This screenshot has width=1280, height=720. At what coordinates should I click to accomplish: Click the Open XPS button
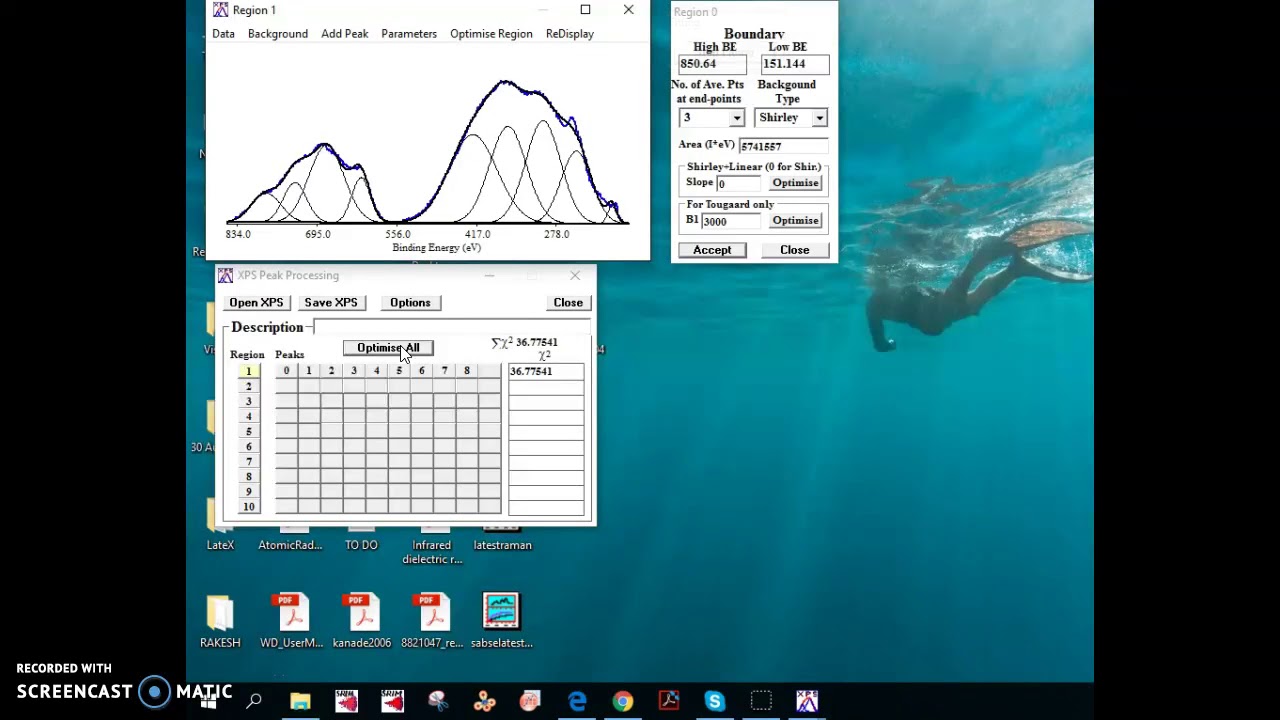coord(256,302)
